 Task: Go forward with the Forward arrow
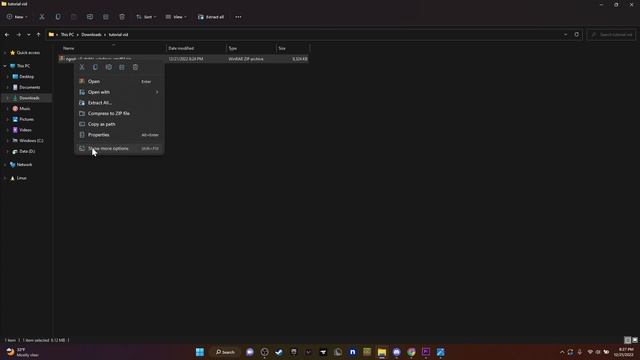tap(18, 35)
